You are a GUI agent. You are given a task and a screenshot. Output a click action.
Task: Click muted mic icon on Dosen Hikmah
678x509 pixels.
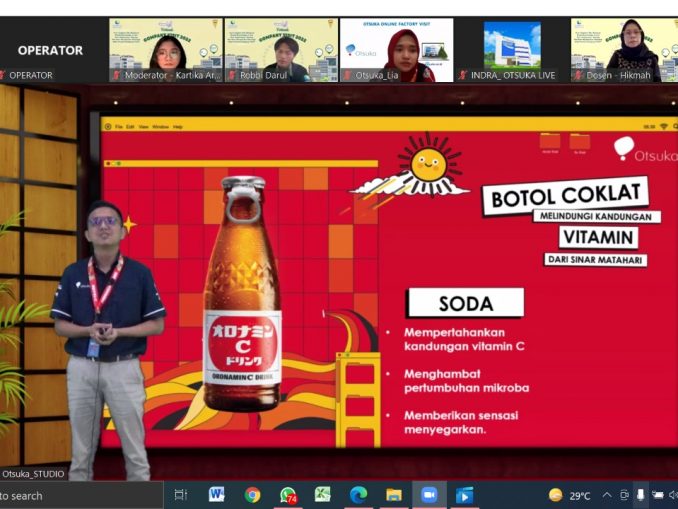point(578,75)
